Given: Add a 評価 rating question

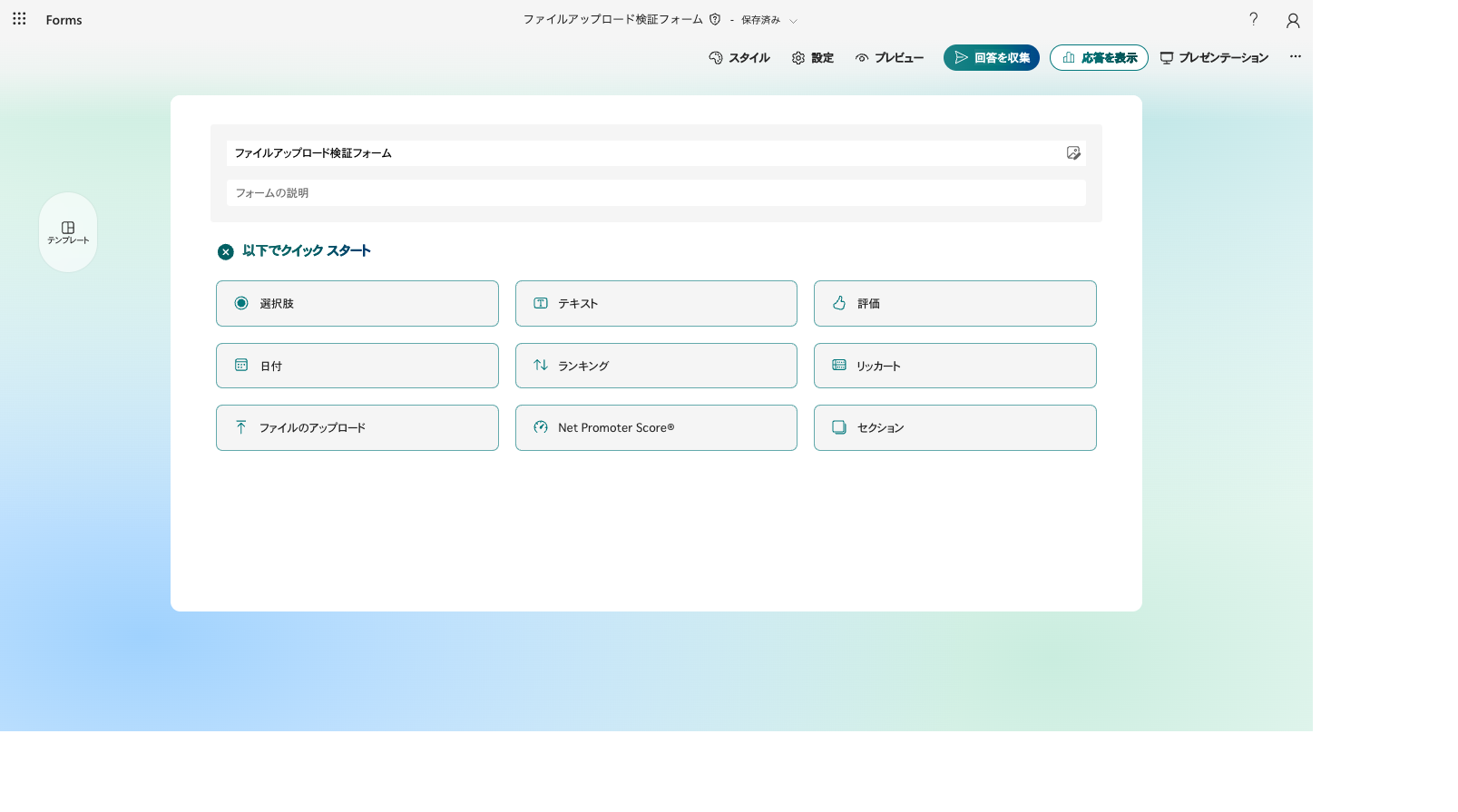Looking at the screenshot, I should [x=955, y=304].
